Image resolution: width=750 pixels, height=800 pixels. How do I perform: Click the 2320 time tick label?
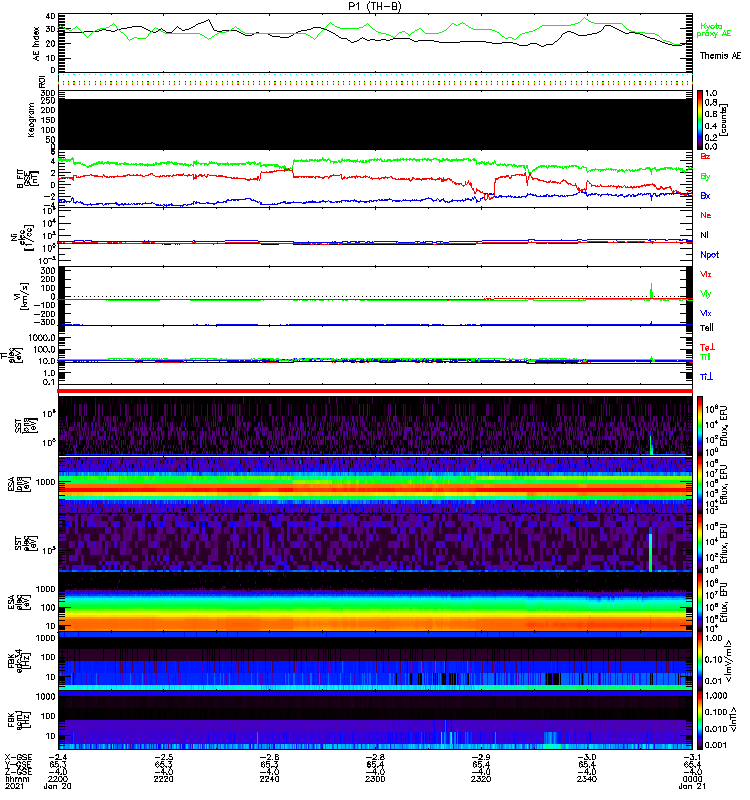481,779
